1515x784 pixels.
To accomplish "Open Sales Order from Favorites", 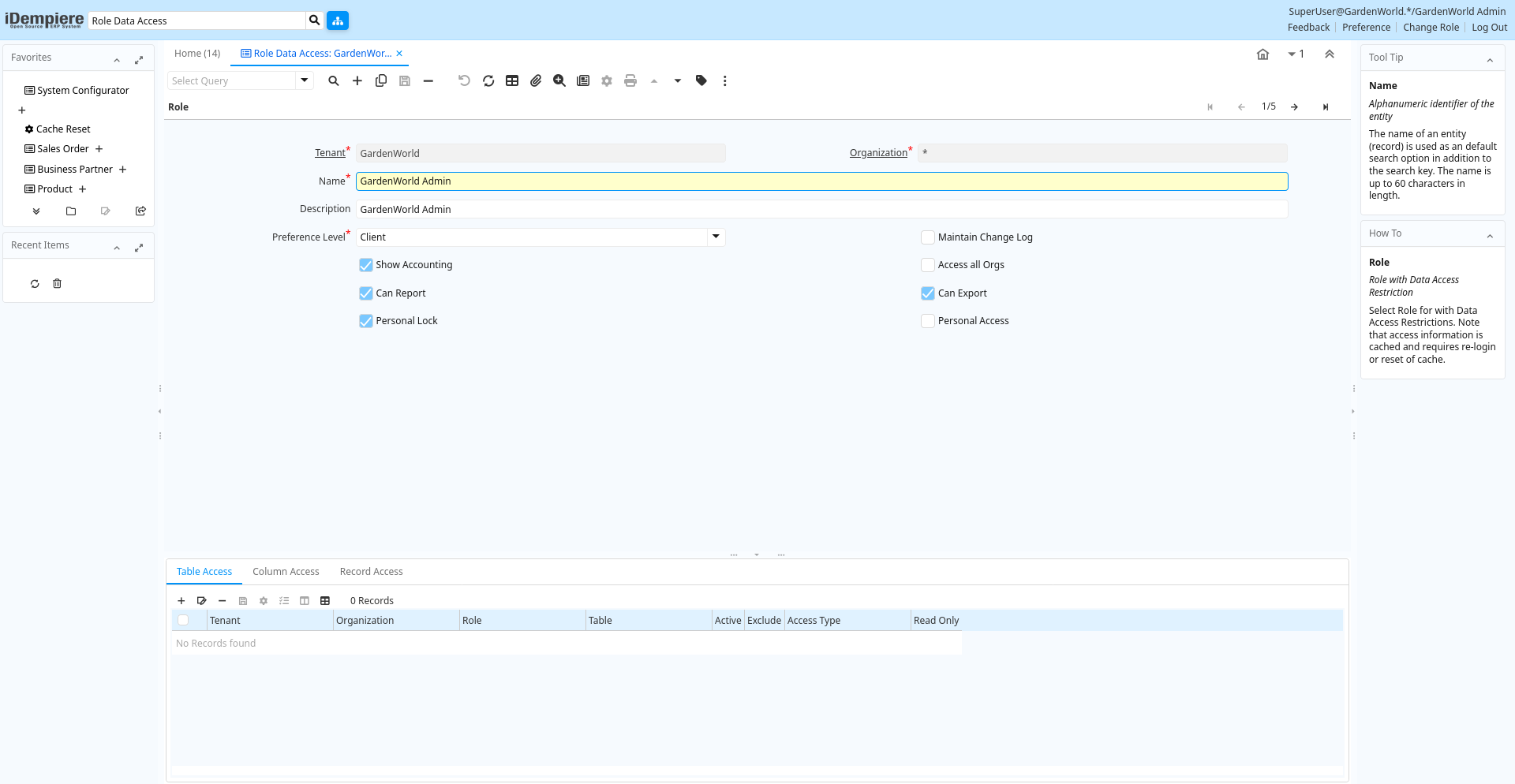I will pyautogui.click(x=63, y=149).
